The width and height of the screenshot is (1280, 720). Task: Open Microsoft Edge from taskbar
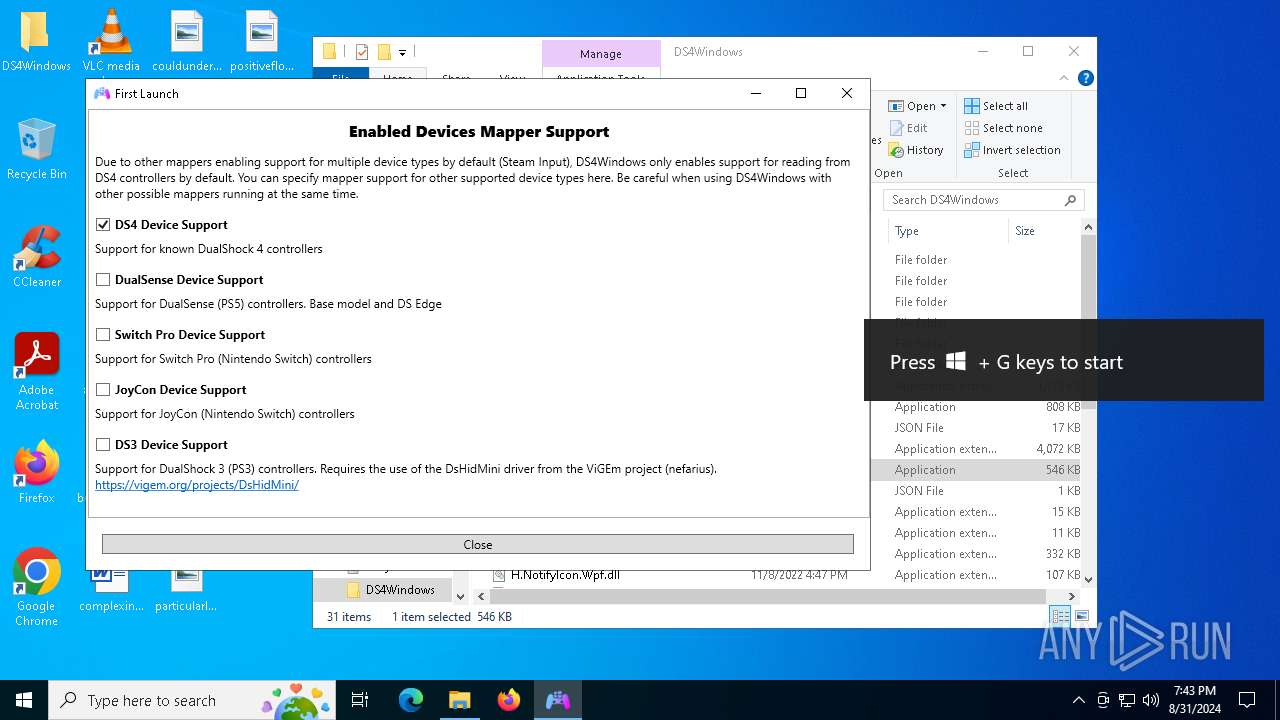tap(411, 700)
